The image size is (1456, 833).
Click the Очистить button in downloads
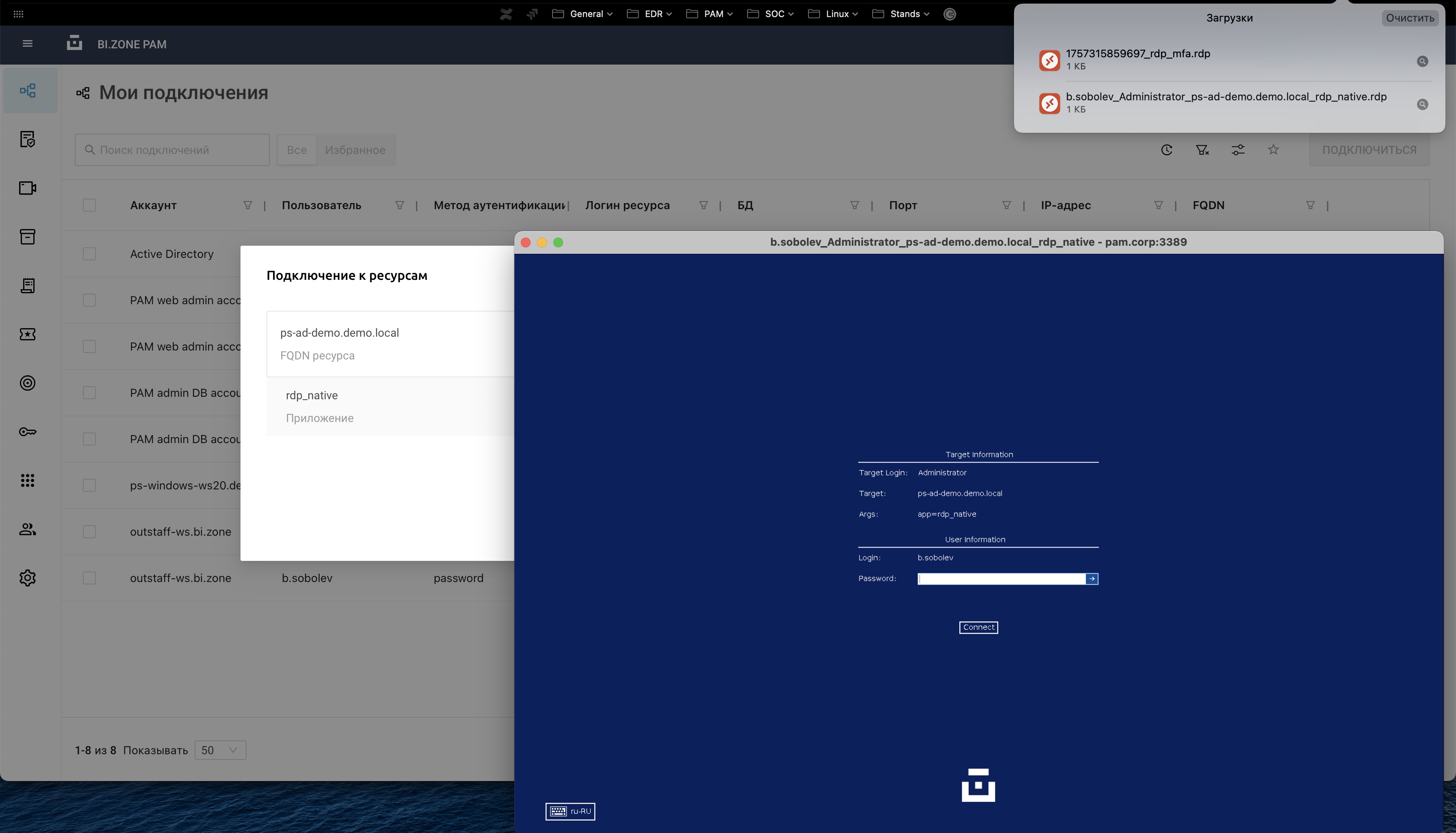pos(1409,18)
